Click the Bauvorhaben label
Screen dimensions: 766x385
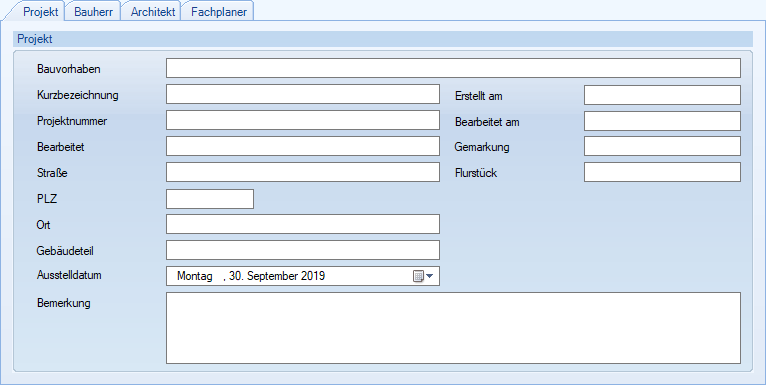pyautogui.click(x=68, y=69)
